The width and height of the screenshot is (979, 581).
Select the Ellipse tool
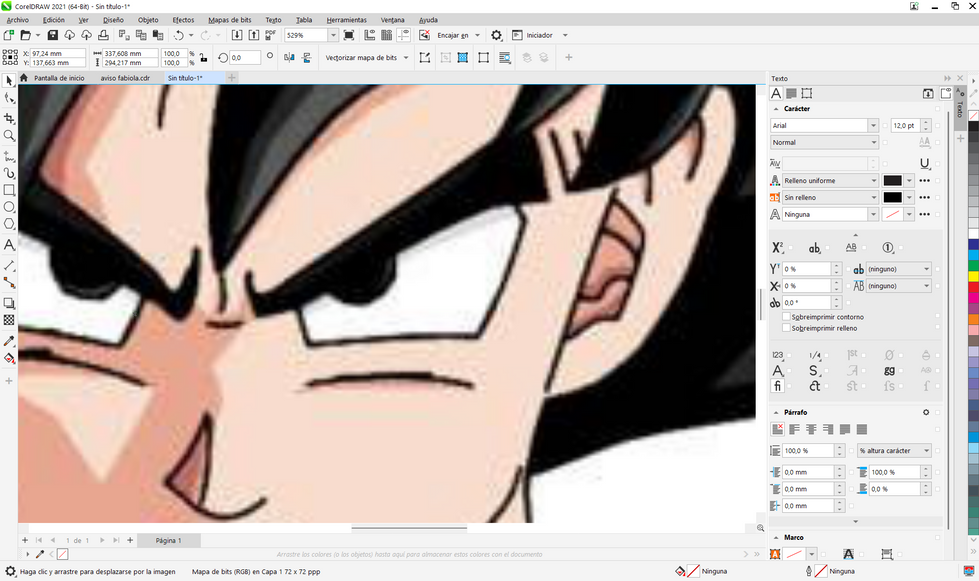pyautogui.click(x=9, y=207)
